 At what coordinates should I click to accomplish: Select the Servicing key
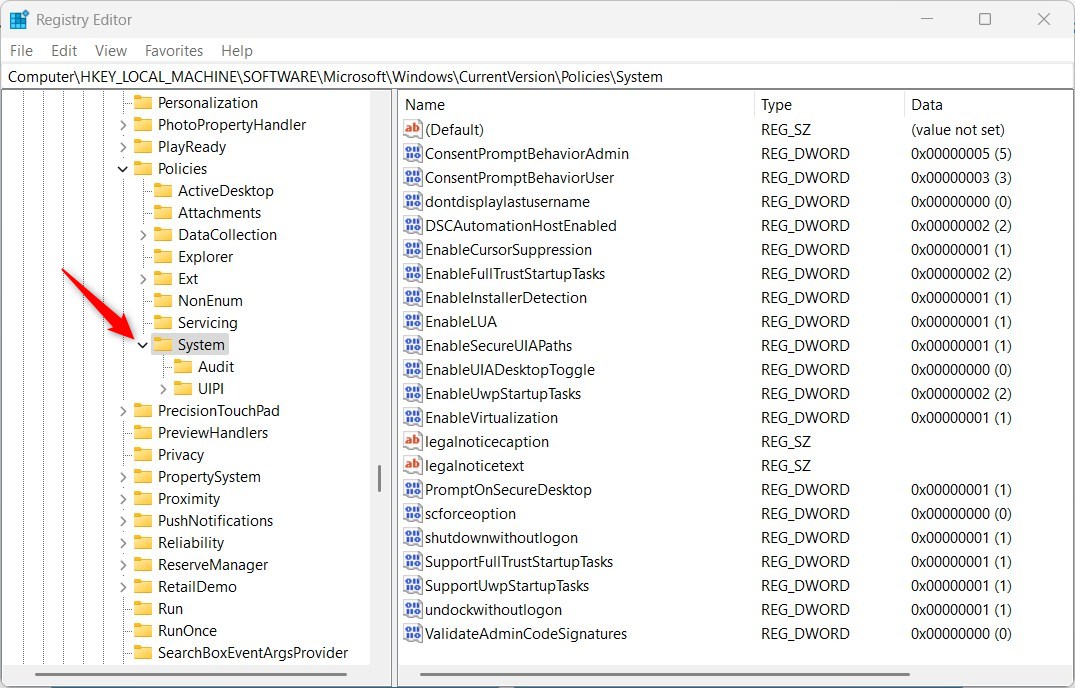[208, 322]
